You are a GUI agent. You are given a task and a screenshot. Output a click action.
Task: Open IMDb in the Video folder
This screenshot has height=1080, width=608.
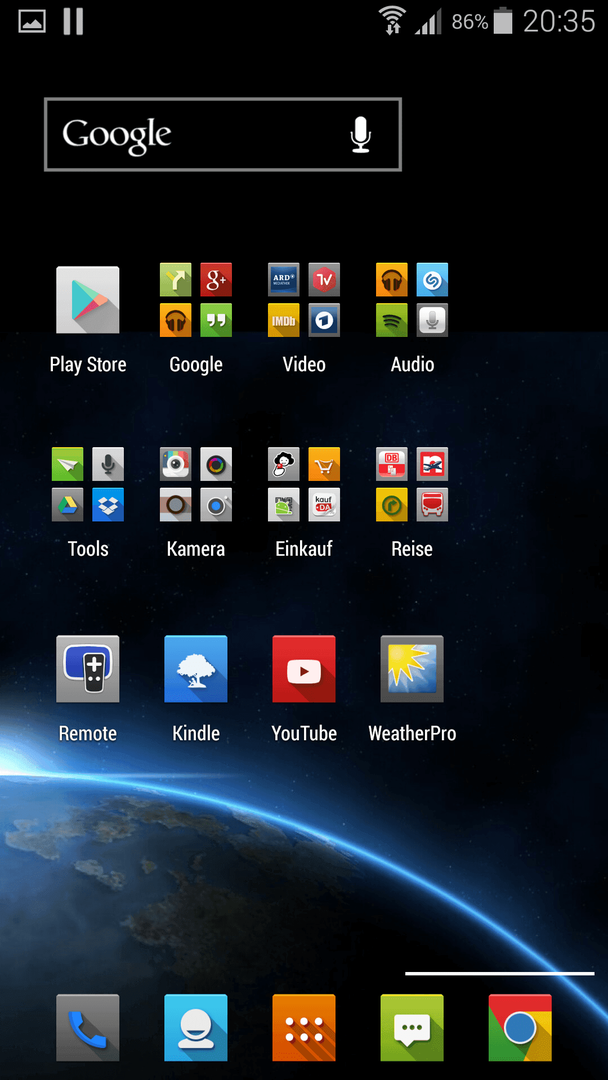[x=283, y=320]
